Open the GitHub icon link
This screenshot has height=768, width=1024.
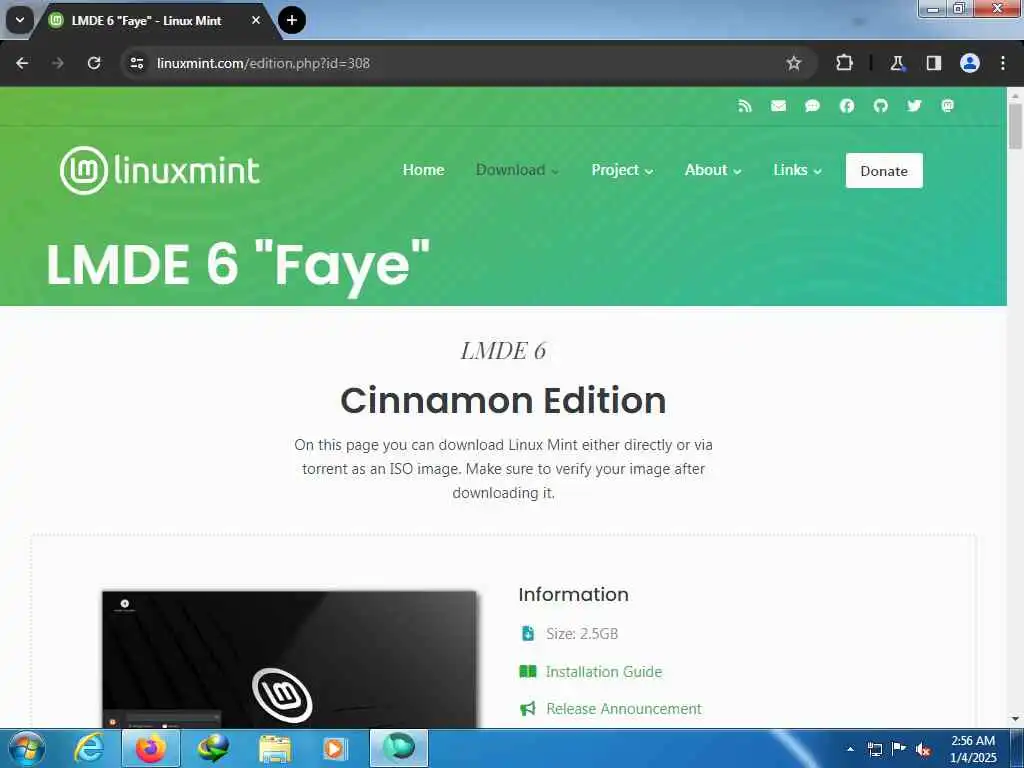[881, 106]
